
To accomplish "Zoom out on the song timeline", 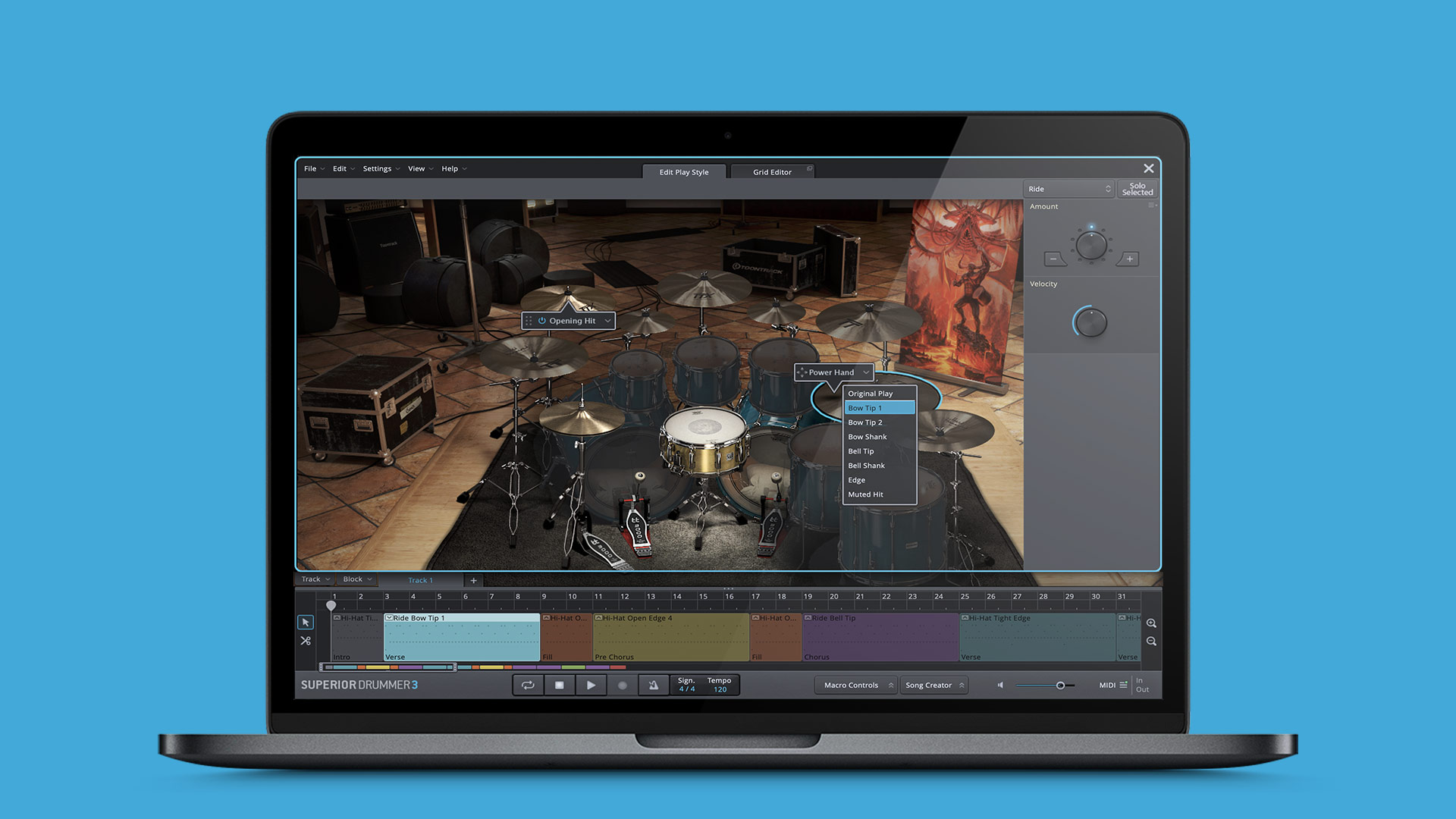I will [x=1151, y=642].
